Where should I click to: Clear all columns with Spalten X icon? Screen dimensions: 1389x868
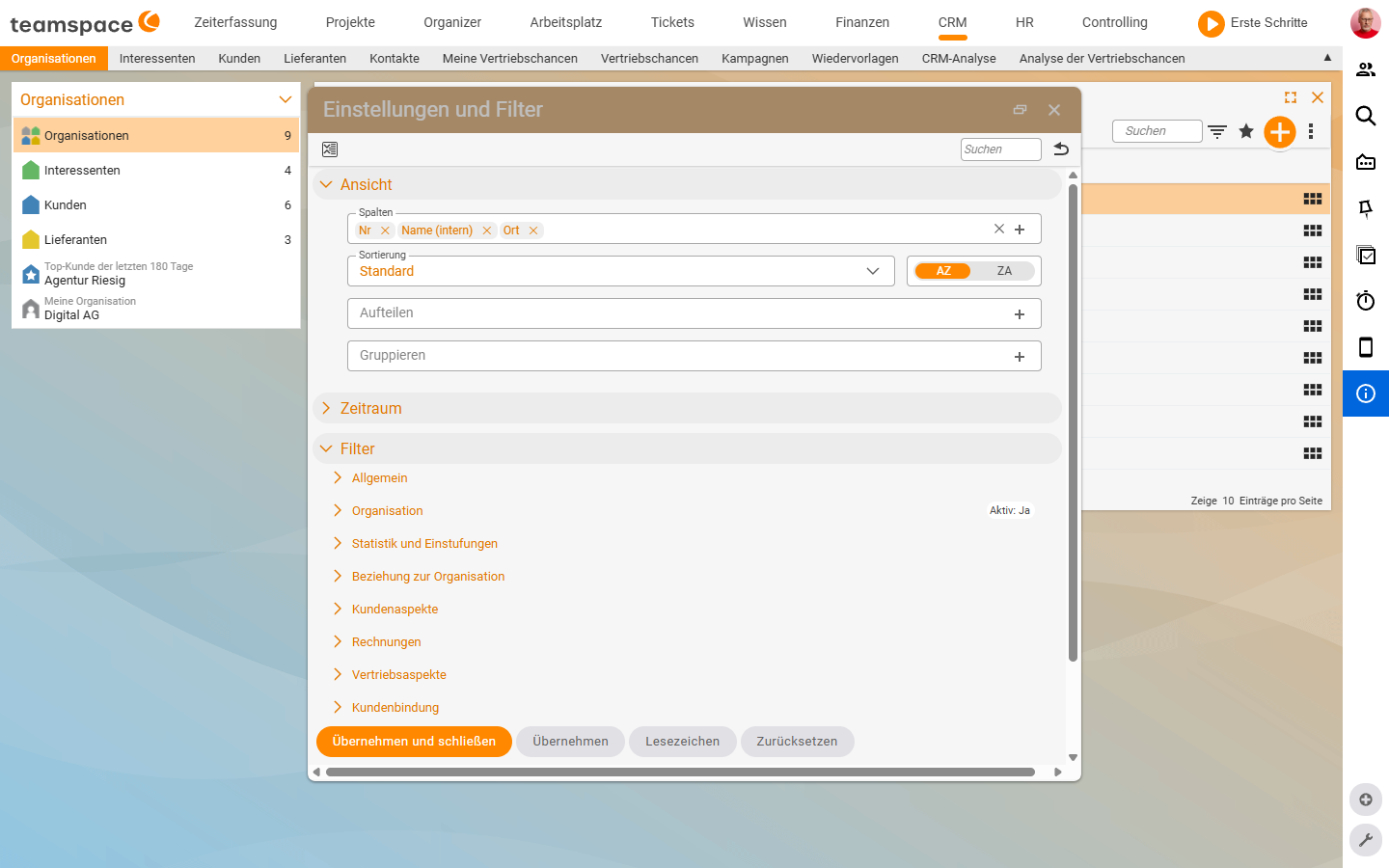[999, 229]
